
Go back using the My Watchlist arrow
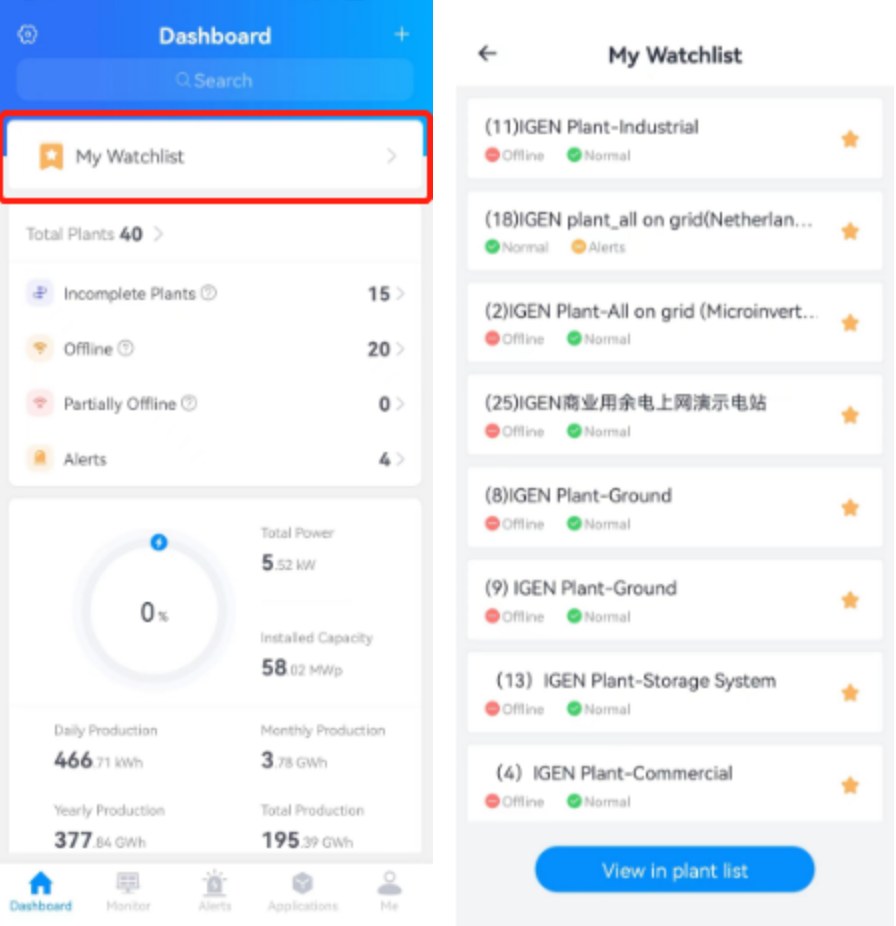tap(487, 54)
